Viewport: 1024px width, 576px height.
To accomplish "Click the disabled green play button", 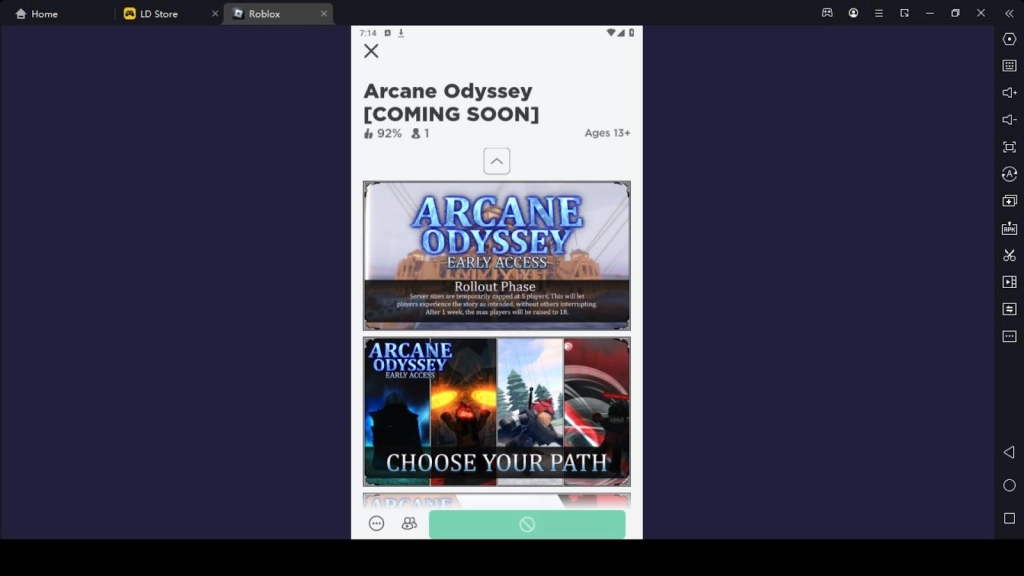I will [528, 523].
